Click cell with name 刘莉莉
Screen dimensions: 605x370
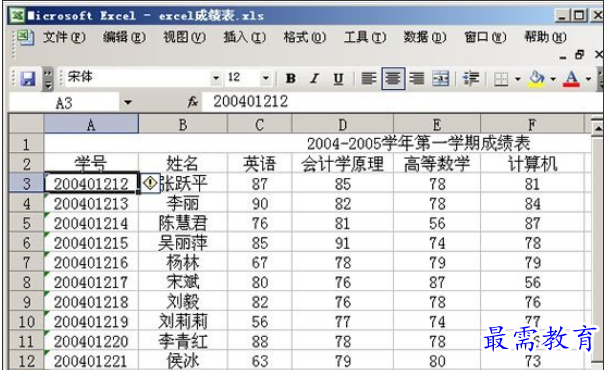183,321
